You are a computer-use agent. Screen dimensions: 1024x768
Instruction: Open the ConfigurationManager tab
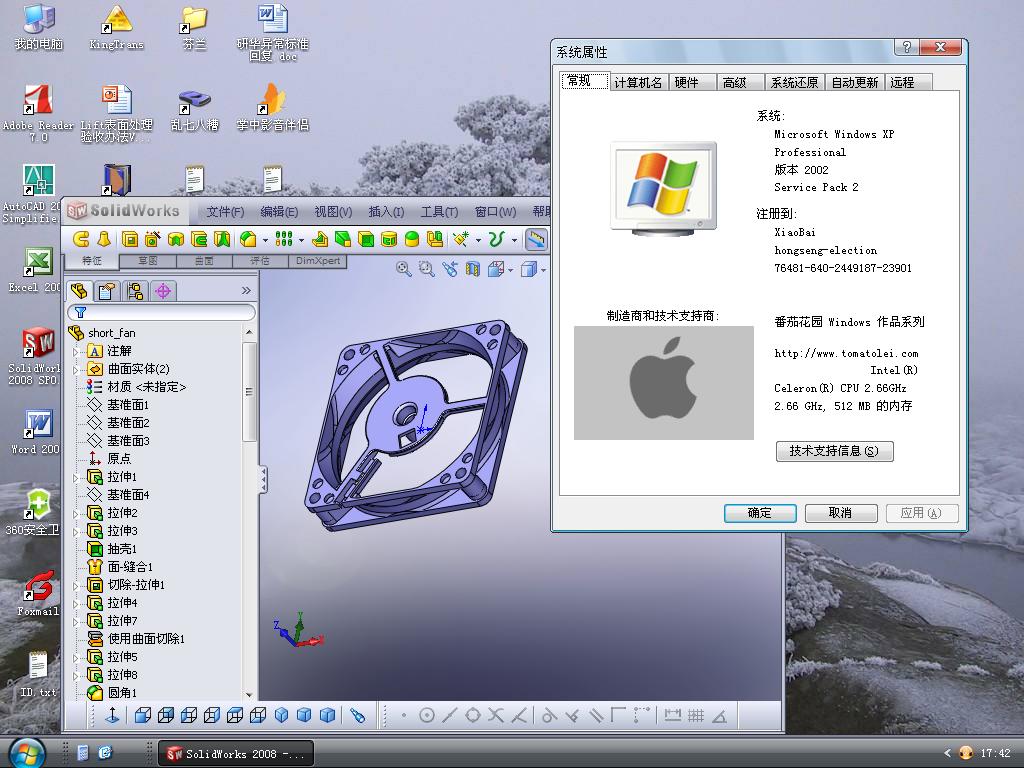(135, 291)
